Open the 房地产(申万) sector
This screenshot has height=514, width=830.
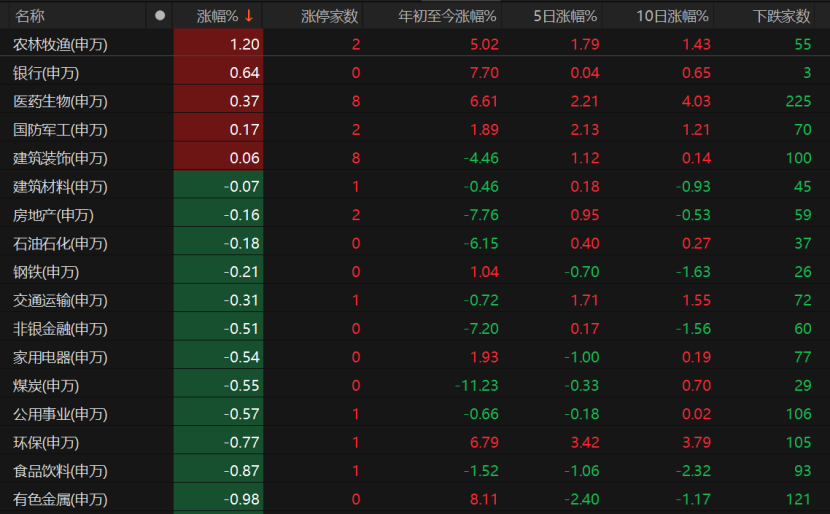pyautogui.click(x=53, y=215)
